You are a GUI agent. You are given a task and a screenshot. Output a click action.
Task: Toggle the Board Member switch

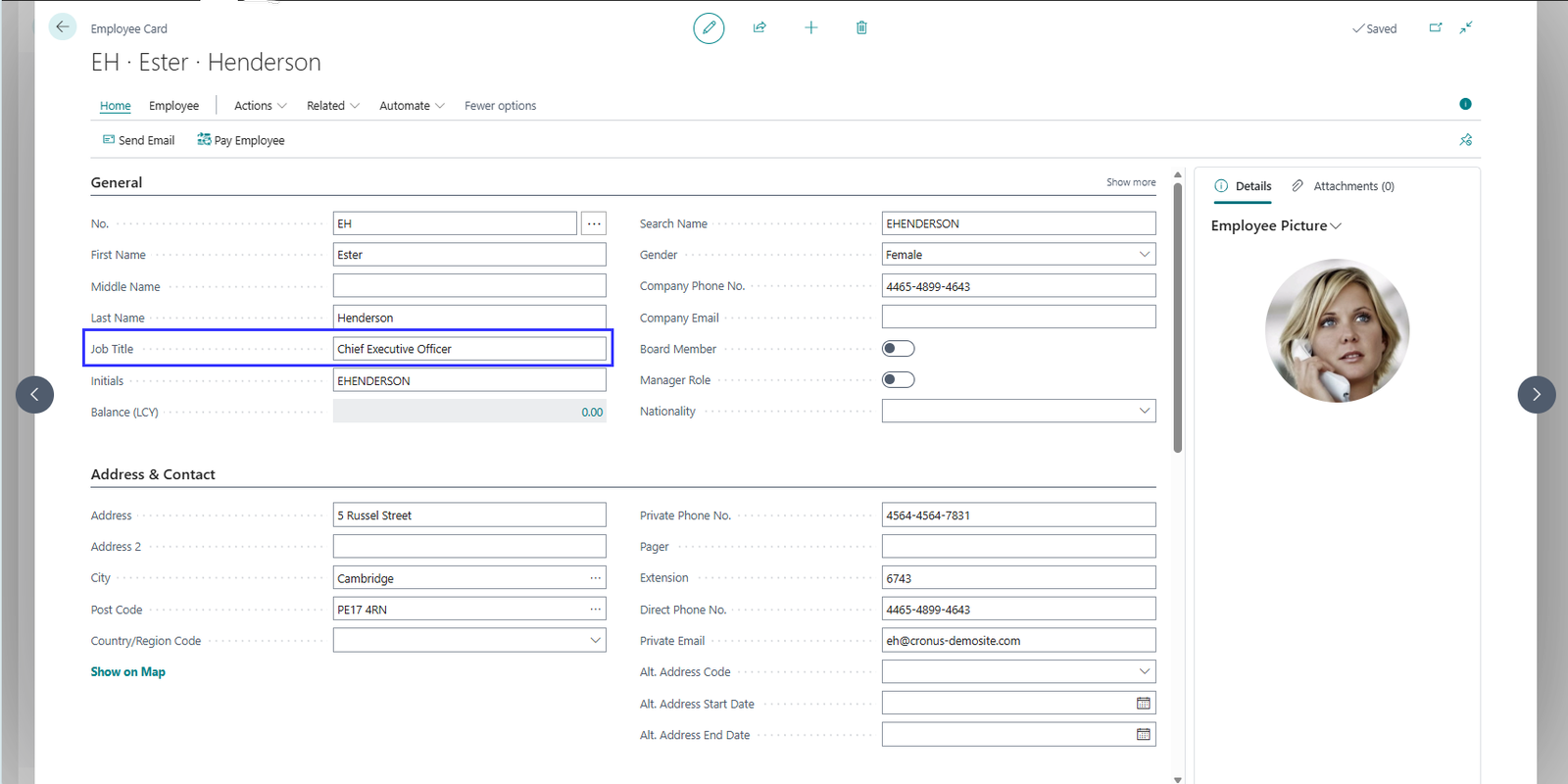(x=899, y=349)
